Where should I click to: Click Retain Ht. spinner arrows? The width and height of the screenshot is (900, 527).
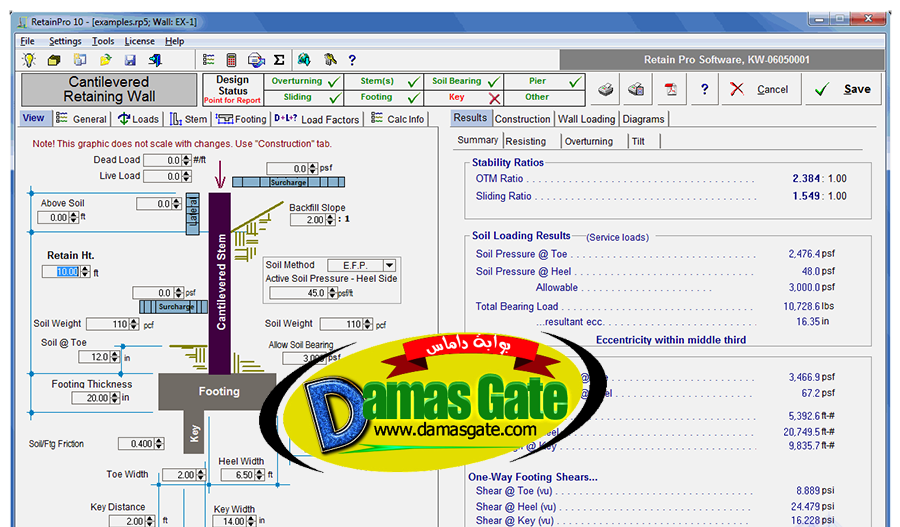pyautogui.click(x=85, y=272)
